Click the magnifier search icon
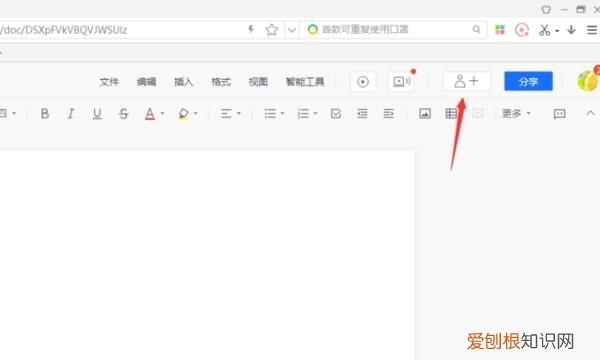The height and width of the screenshot is (360, 600). click(476, 29)
